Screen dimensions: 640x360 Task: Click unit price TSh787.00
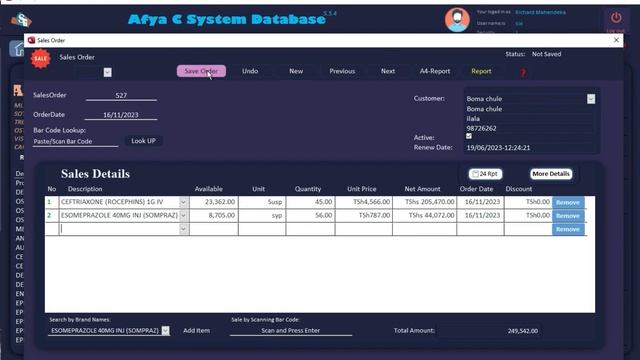coord(364,216)
